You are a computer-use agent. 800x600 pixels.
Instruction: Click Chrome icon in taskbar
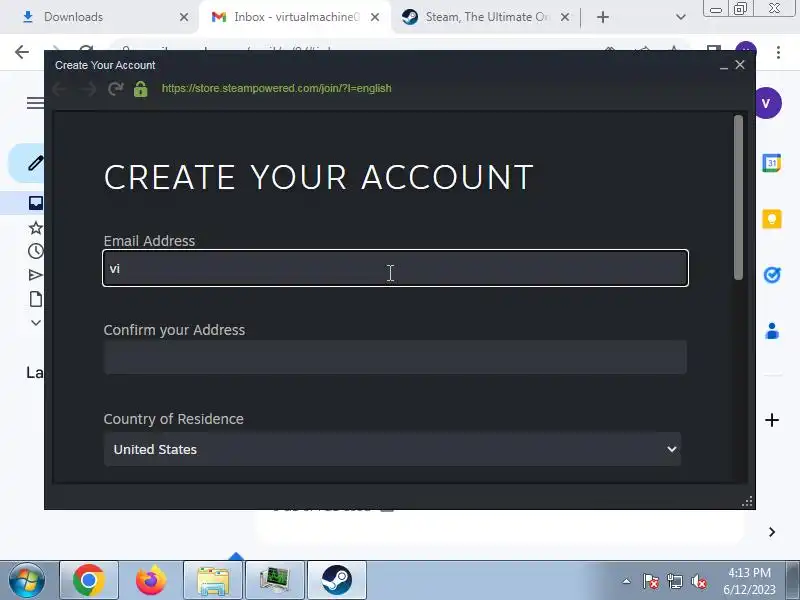(x=89, y=581)
